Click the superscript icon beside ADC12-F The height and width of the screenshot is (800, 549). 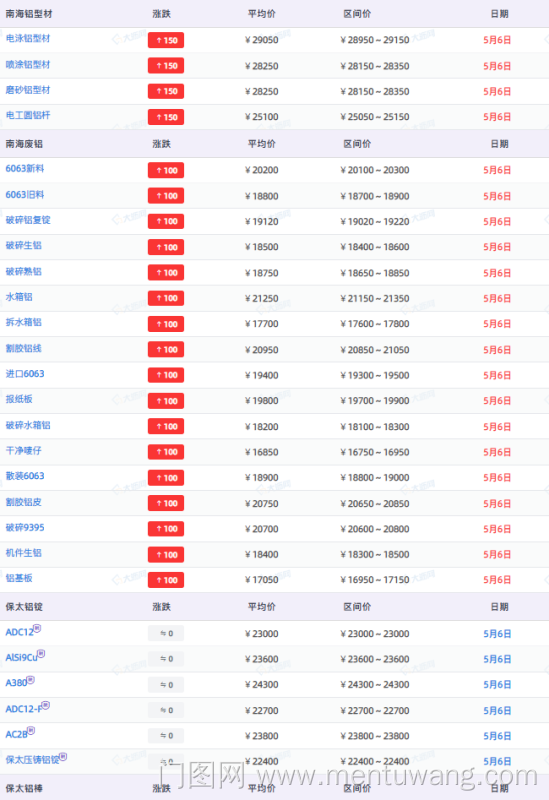tap(46, 705)
